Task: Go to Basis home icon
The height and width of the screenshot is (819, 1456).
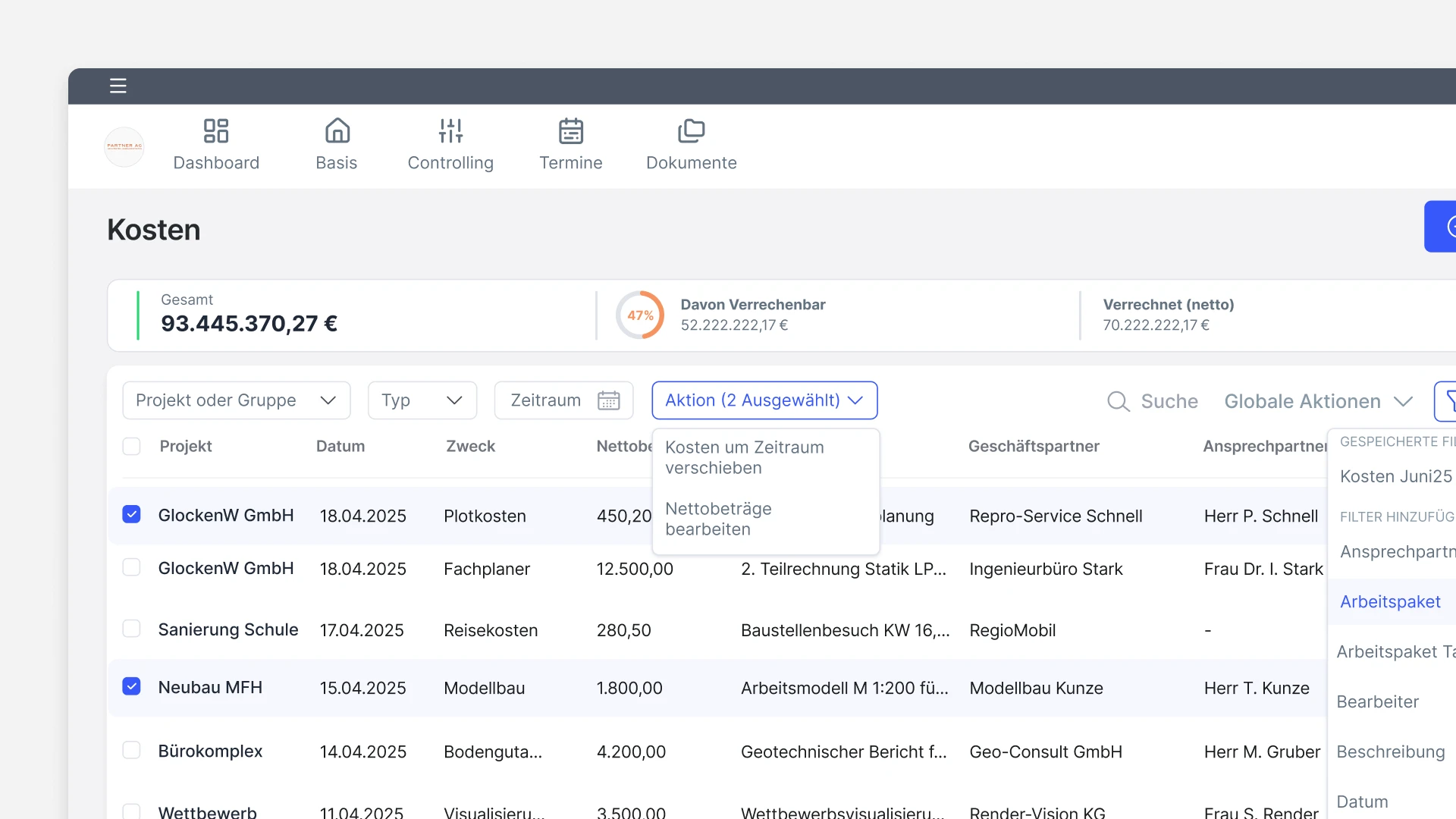Action: (337, 130)
